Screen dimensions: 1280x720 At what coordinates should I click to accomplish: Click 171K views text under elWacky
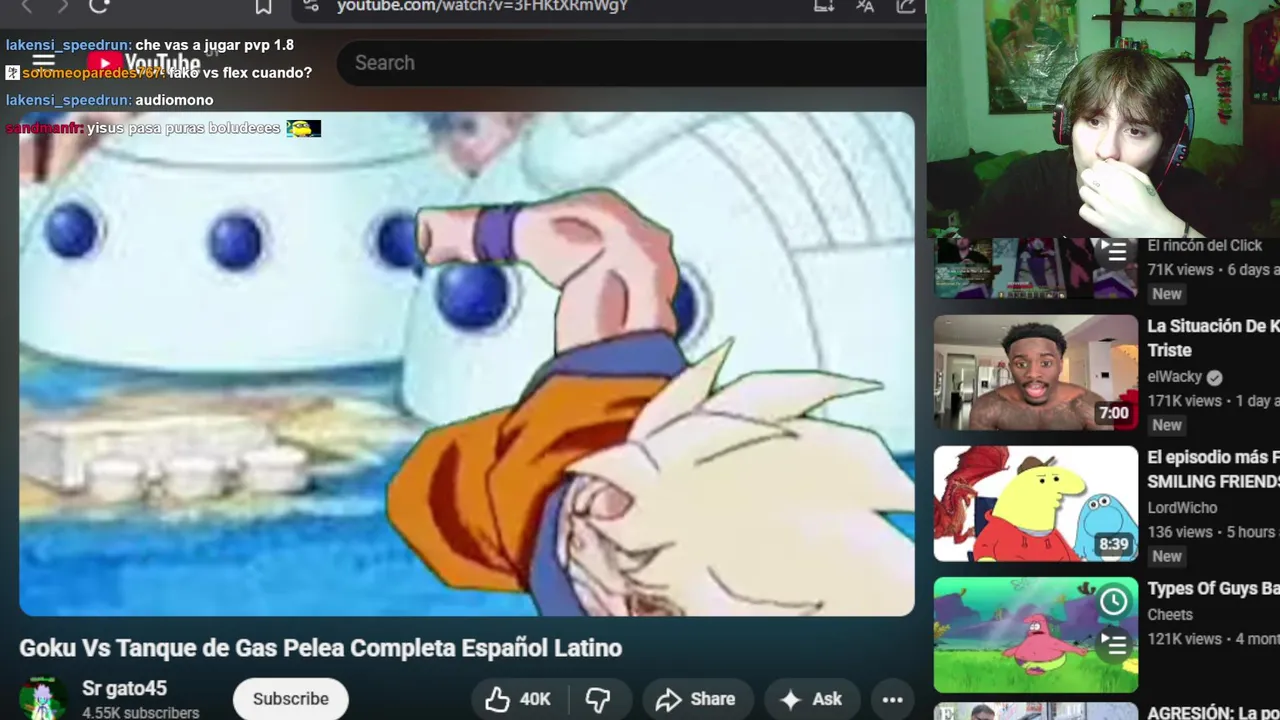click(1184, 401)
